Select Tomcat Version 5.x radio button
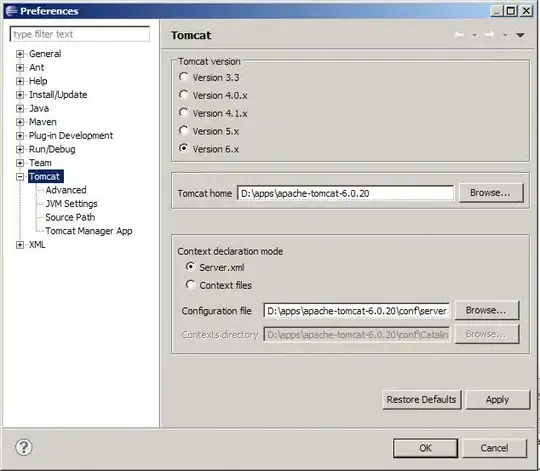Image resolution: width=540 pixels, height=471 pixels. 184,130
